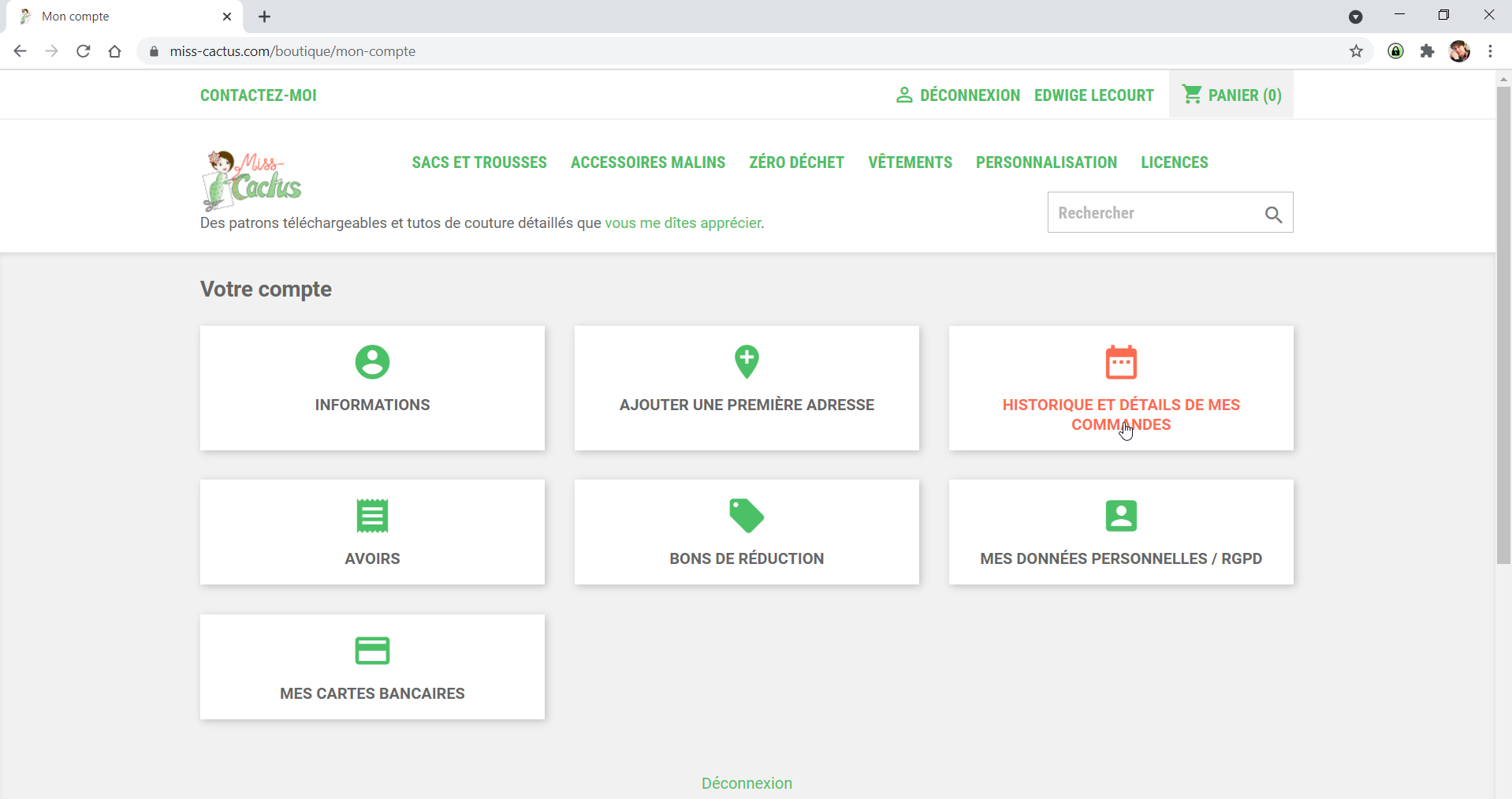Image resolution: width=1512 pixels, height=799 pixels.
Task: Click the Informations user profile icon
Action: tap(372, 362)
